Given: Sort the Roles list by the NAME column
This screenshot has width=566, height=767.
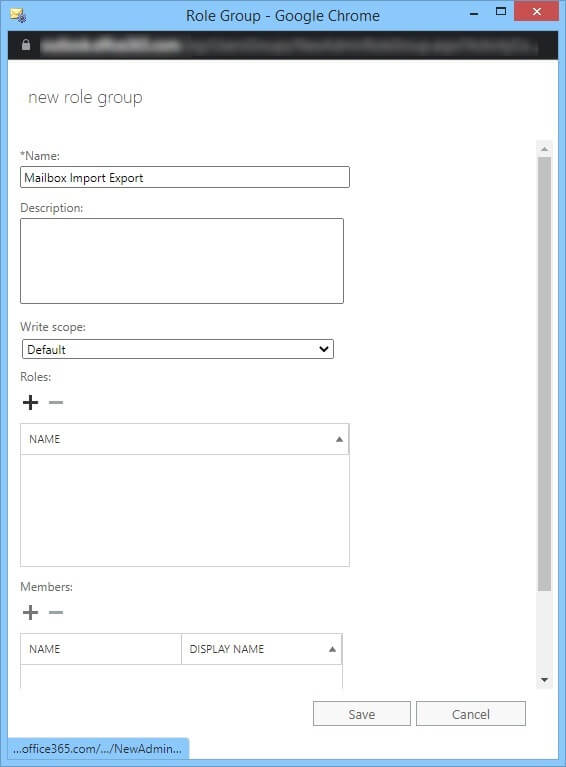Looking at the screenshot, I should pos(184,439).
